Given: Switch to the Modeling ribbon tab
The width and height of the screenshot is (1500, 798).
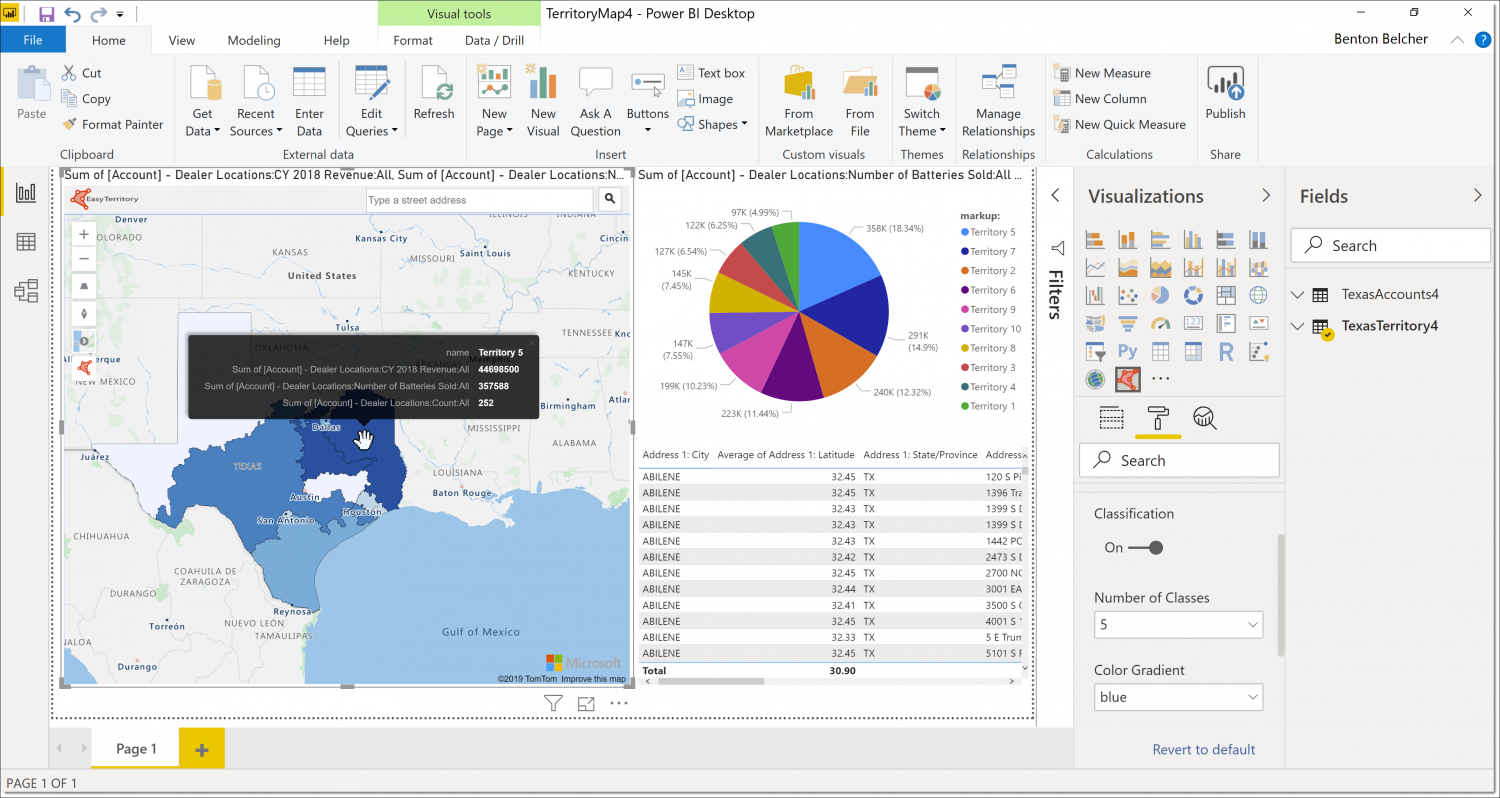Looking at the screenshot, I should point(253,40).
